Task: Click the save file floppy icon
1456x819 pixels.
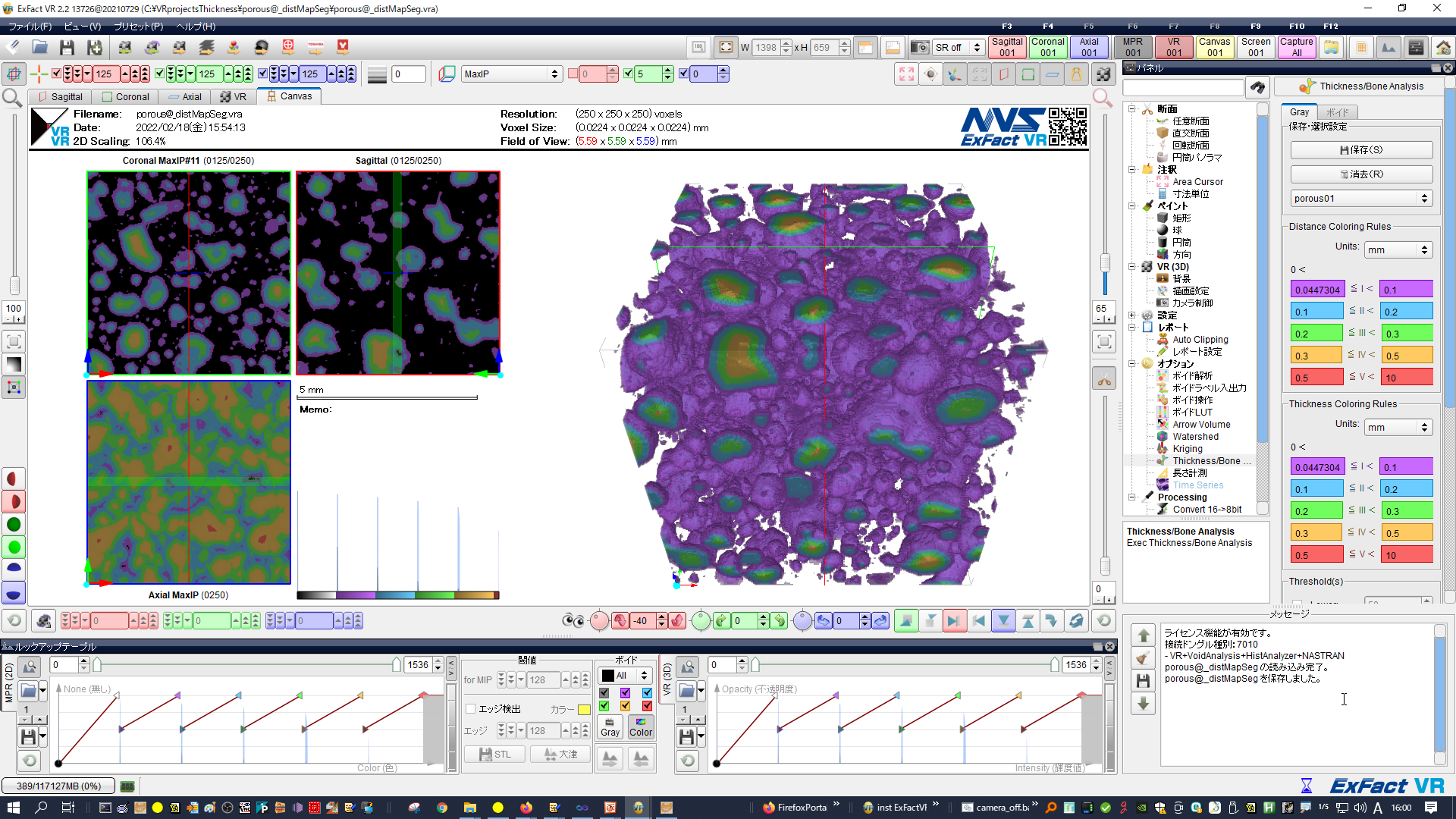Action: click(67, 47)
